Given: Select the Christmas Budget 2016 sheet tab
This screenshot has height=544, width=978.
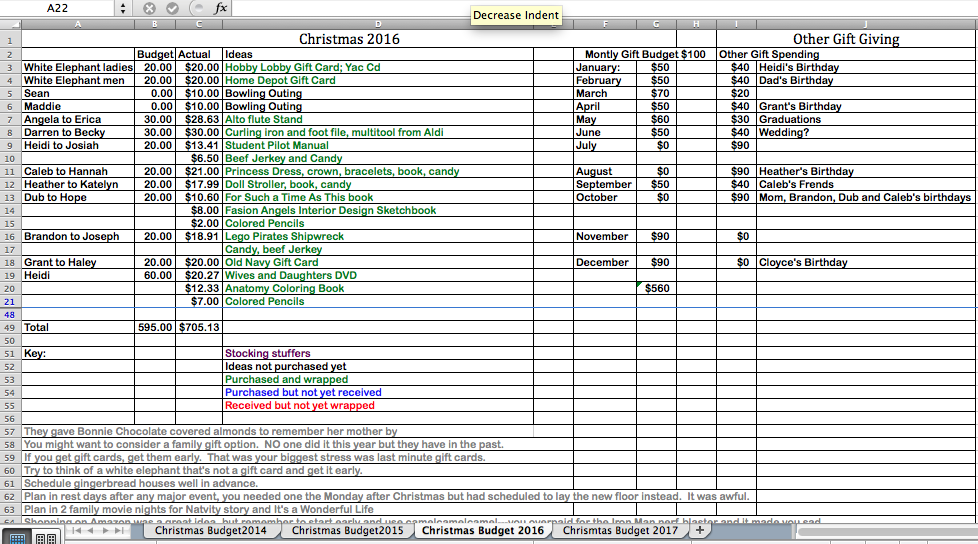Looking at the screenshot, I should coord(483,530).
